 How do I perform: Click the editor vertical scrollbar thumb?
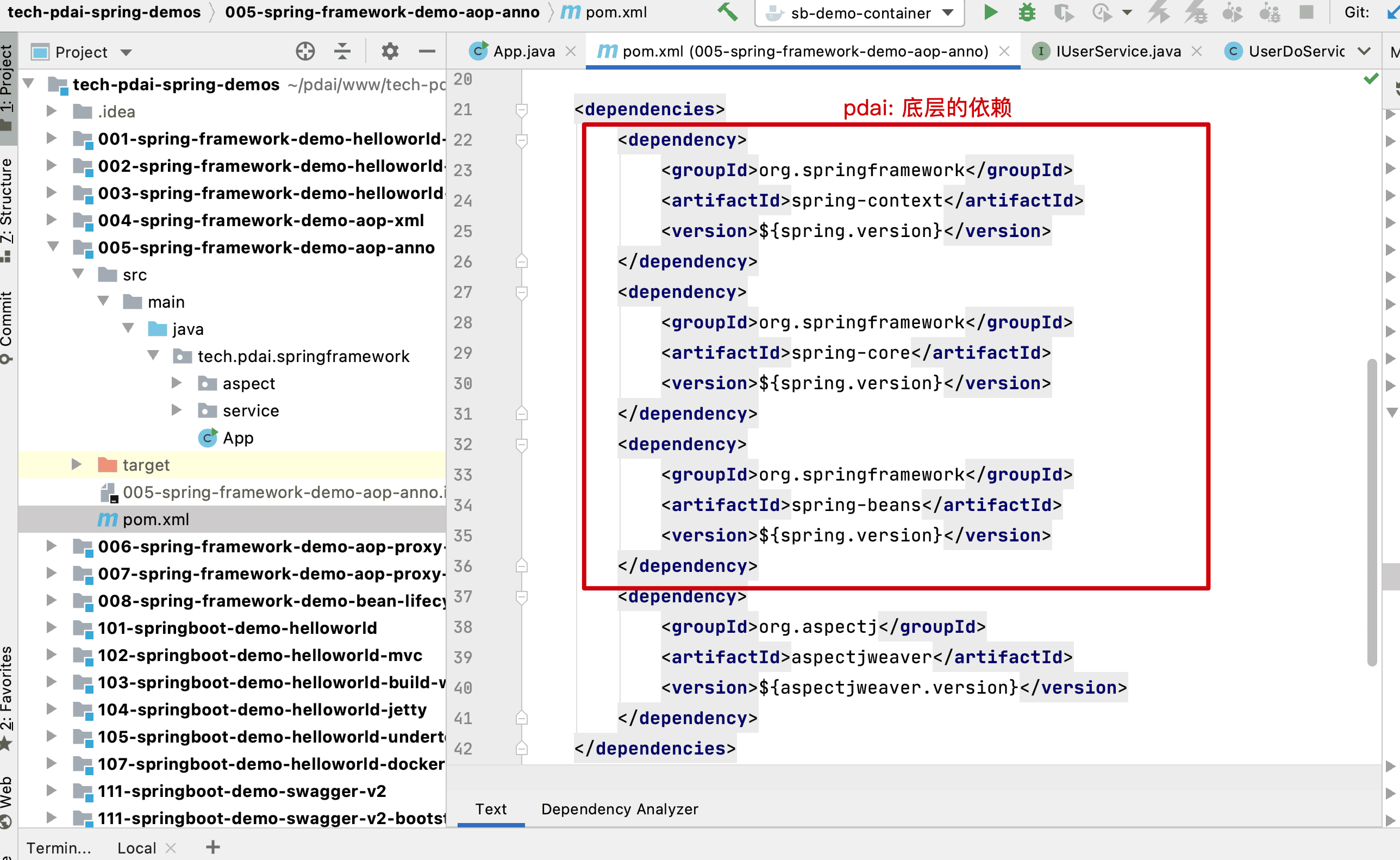pos(1372,512)
